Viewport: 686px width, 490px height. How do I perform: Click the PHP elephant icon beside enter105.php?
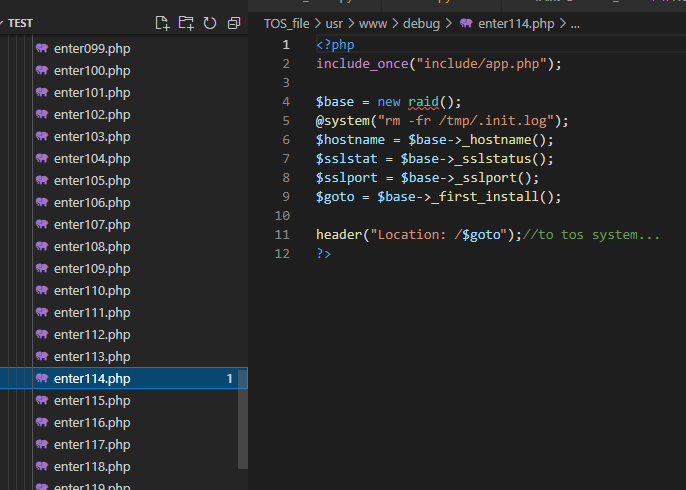click(42, 180)
